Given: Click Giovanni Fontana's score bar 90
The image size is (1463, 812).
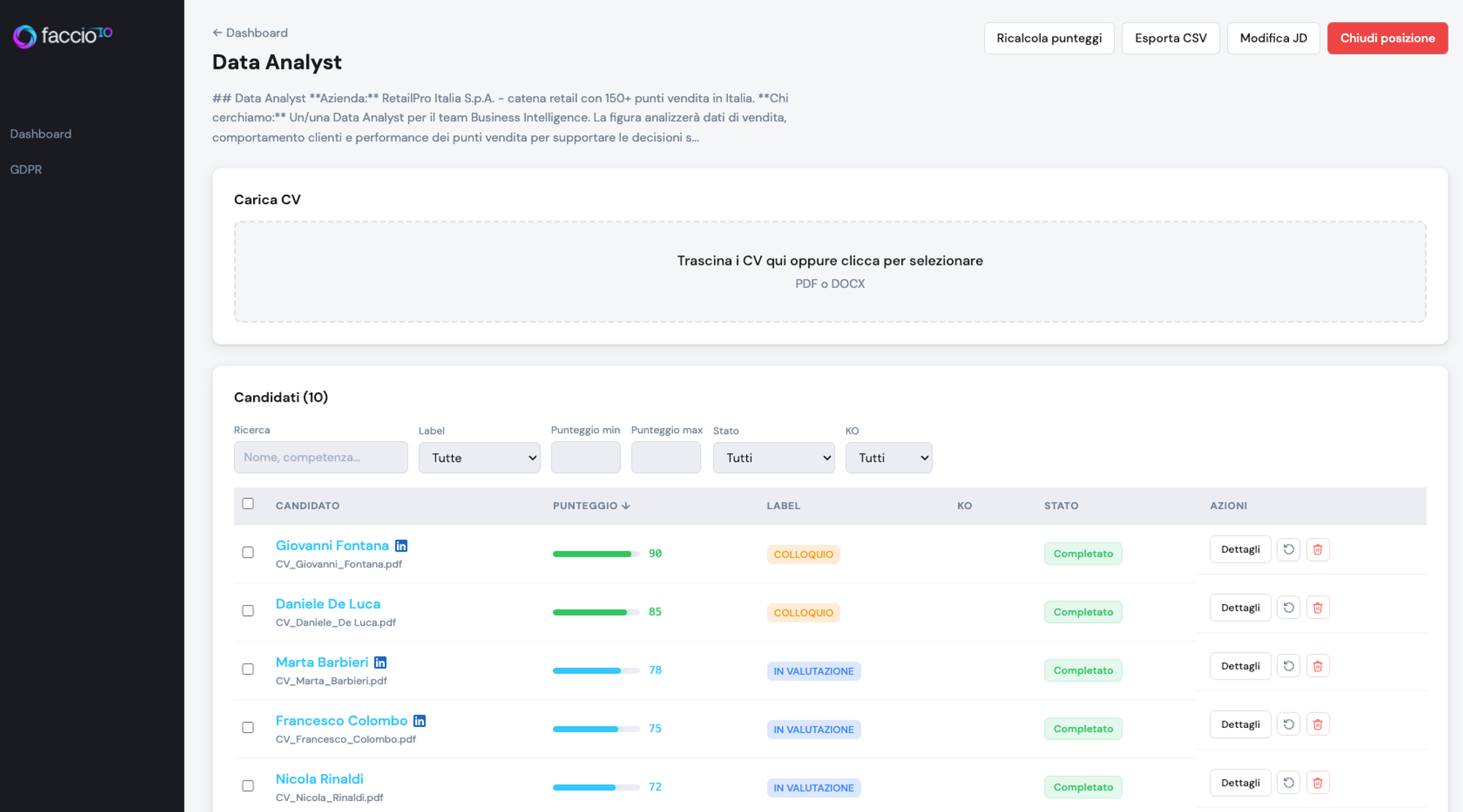Looking at the screenshot, I should (x=596, y=555).
